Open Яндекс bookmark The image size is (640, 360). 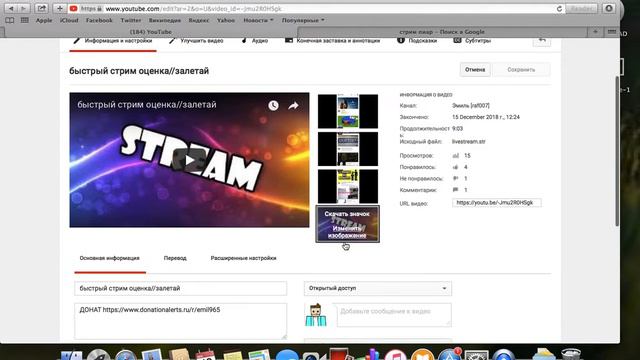point(199,20)
